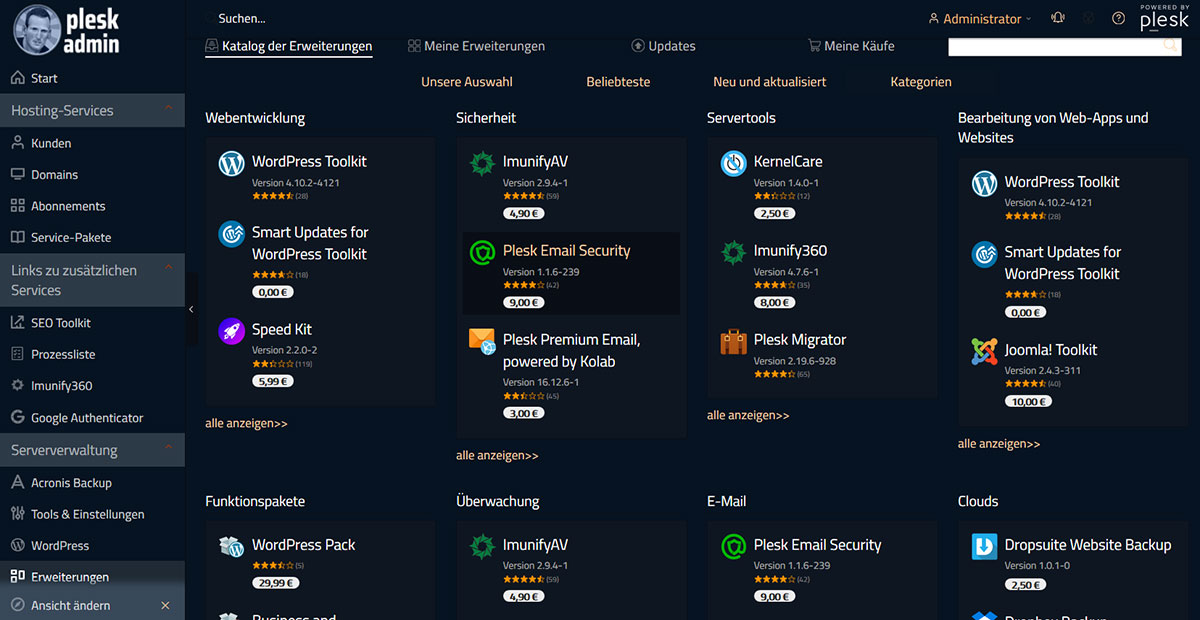Image resolution: width=1200 pixels, height=620 pixels.
Task: Click the 2,50 € price badge of KernelCare
Action: click(774, 213)
